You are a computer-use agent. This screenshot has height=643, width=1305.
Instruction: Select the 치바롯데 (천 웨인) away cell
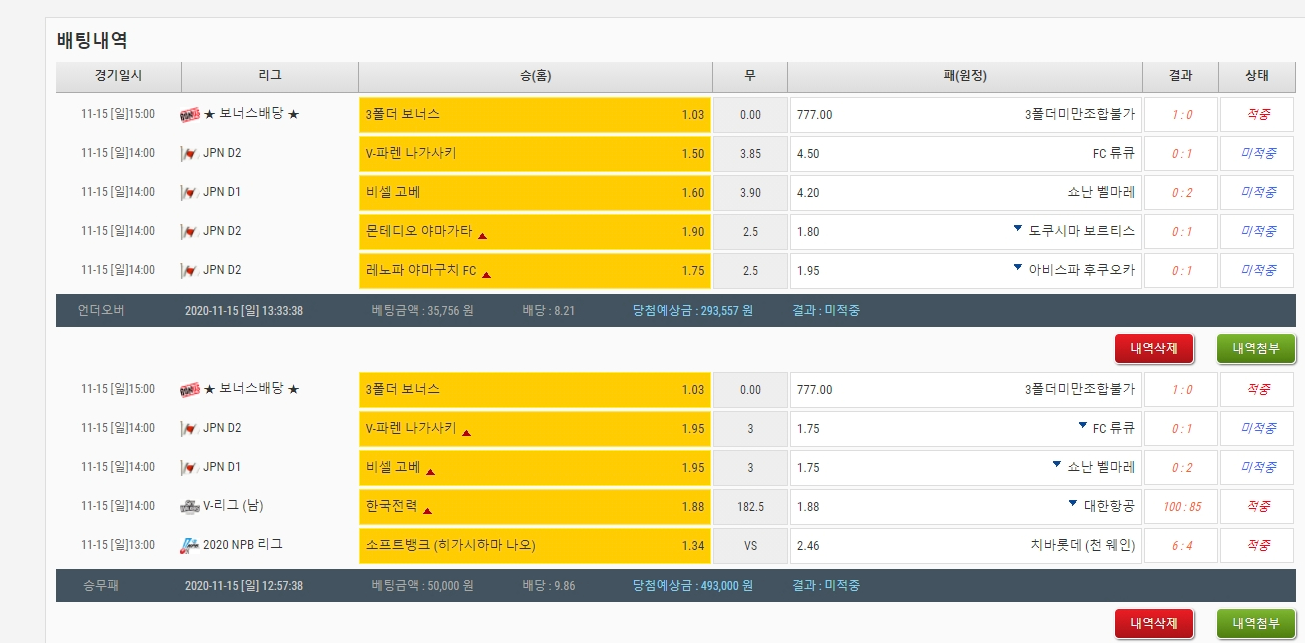pyautogui.click(x=965, y=545)
